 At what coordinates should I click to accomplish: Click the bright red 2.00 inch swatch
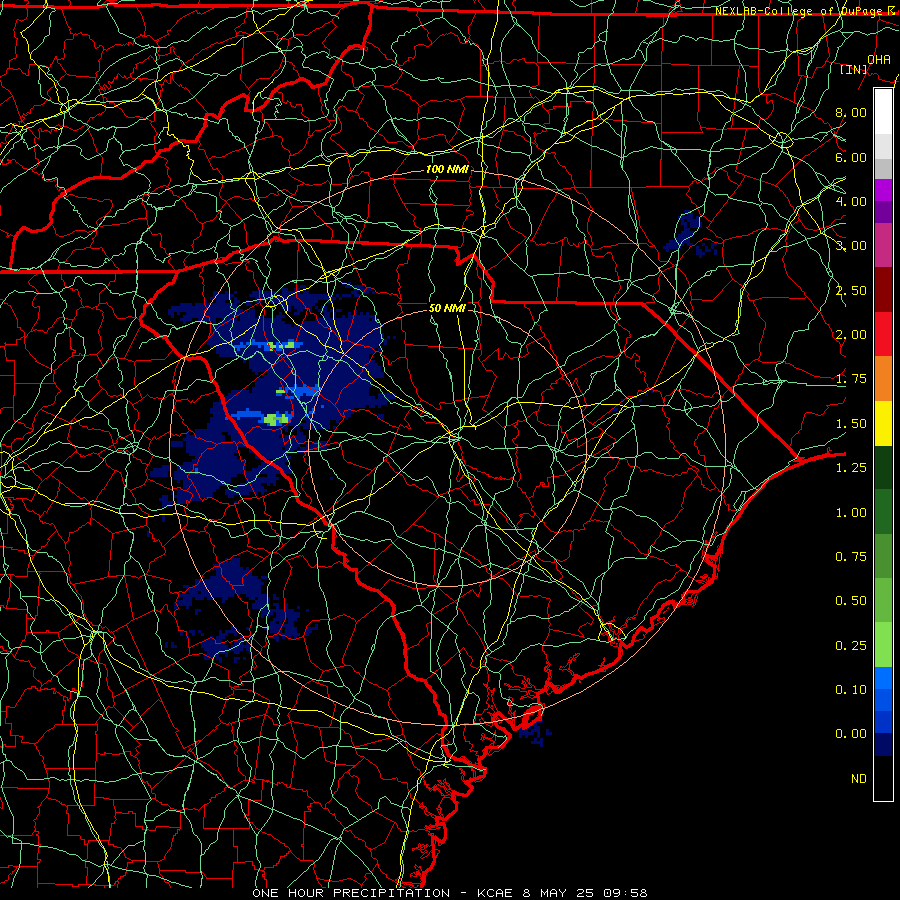click(x=883, y=334)
